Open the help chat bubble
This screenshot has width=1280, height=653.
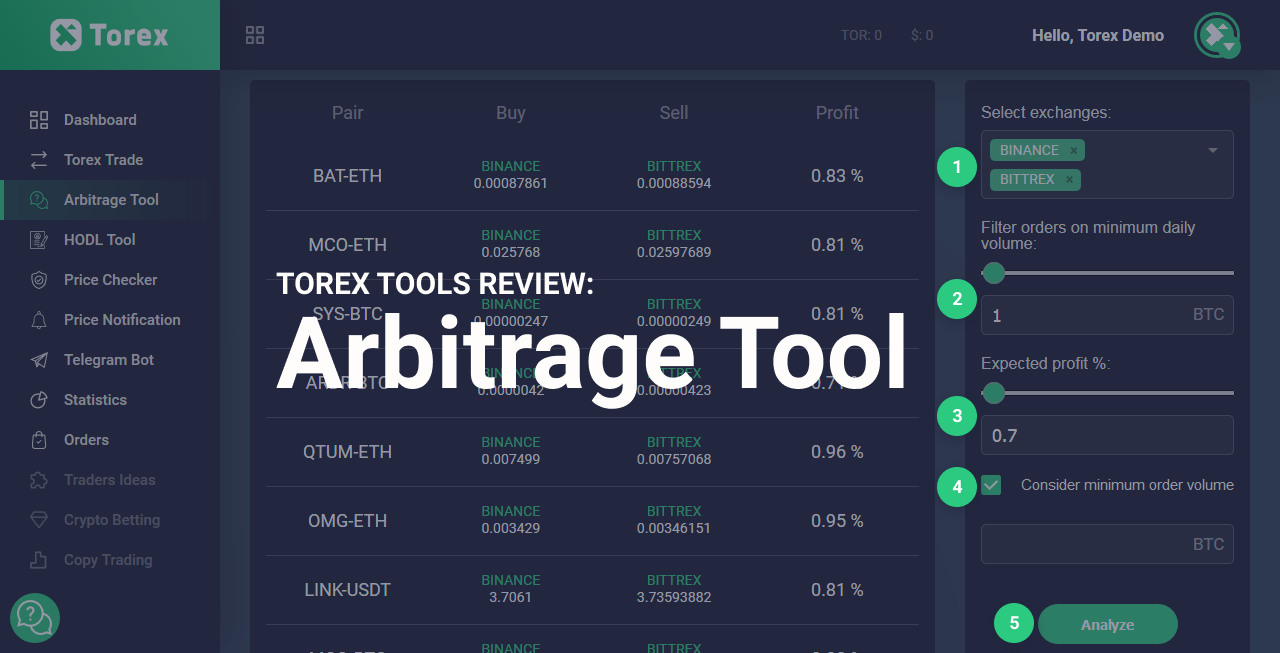pyautogui.click(x=34, y=618)
